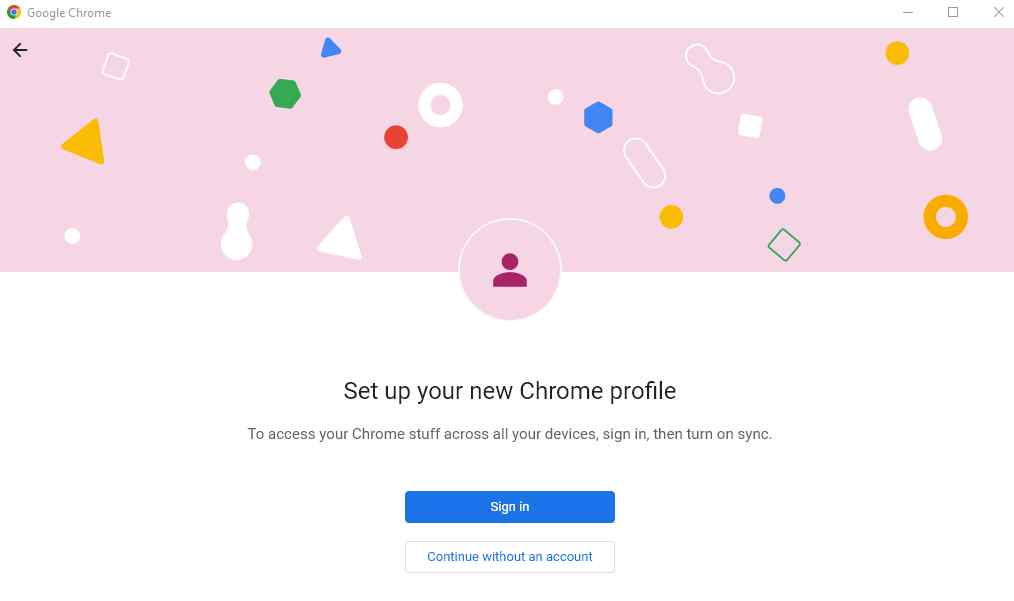The width and height of the screenshot is (1014, 601).
Task: Go back using the left arrow
Action: pyautogui.click(x=20, y=50)
